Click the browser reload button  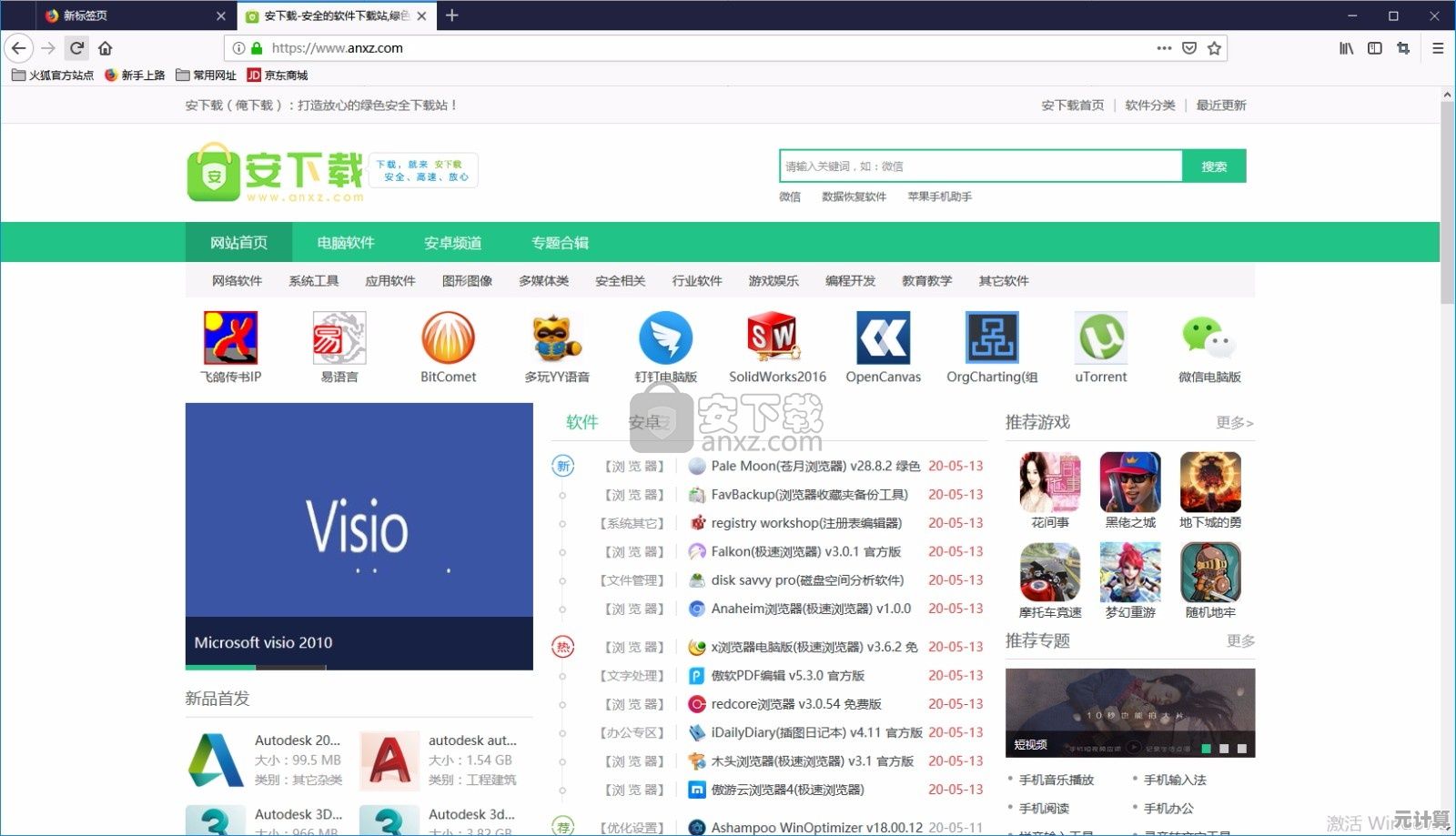tap(77, 48)
